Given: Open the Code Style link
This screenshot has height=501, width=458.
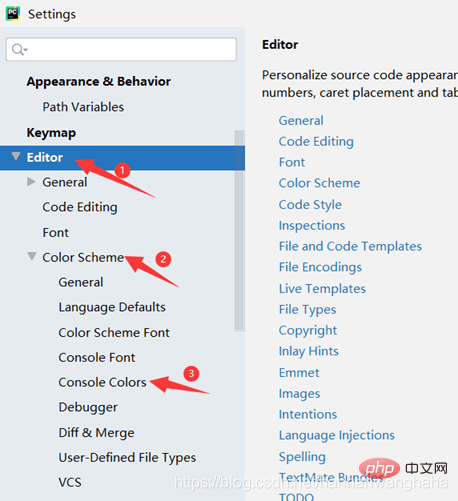Looking at the screenshot, I should [x=310, y=204].
